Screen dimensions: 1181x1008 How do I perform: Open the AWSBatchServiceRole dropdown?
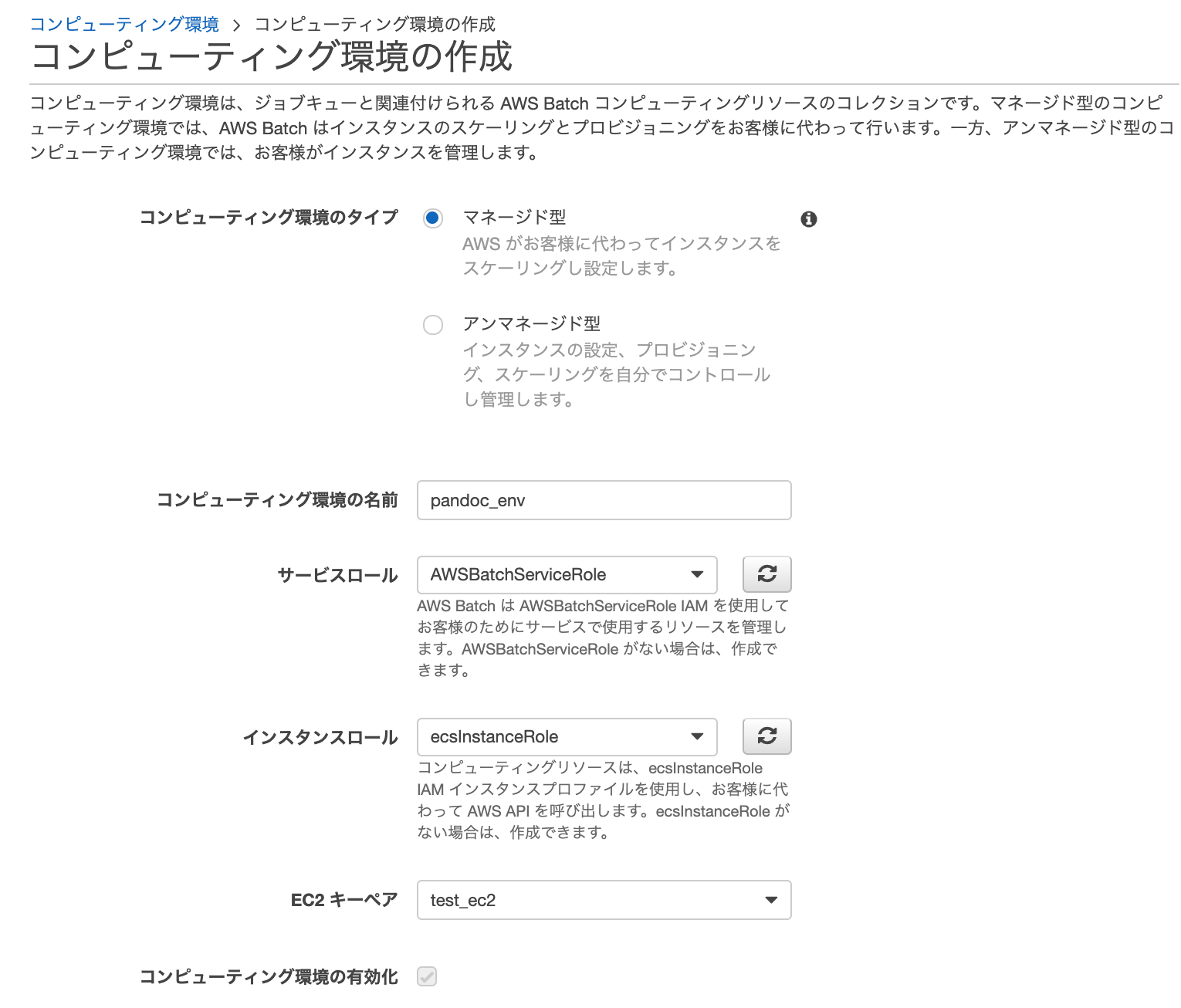tap(567, 575)
